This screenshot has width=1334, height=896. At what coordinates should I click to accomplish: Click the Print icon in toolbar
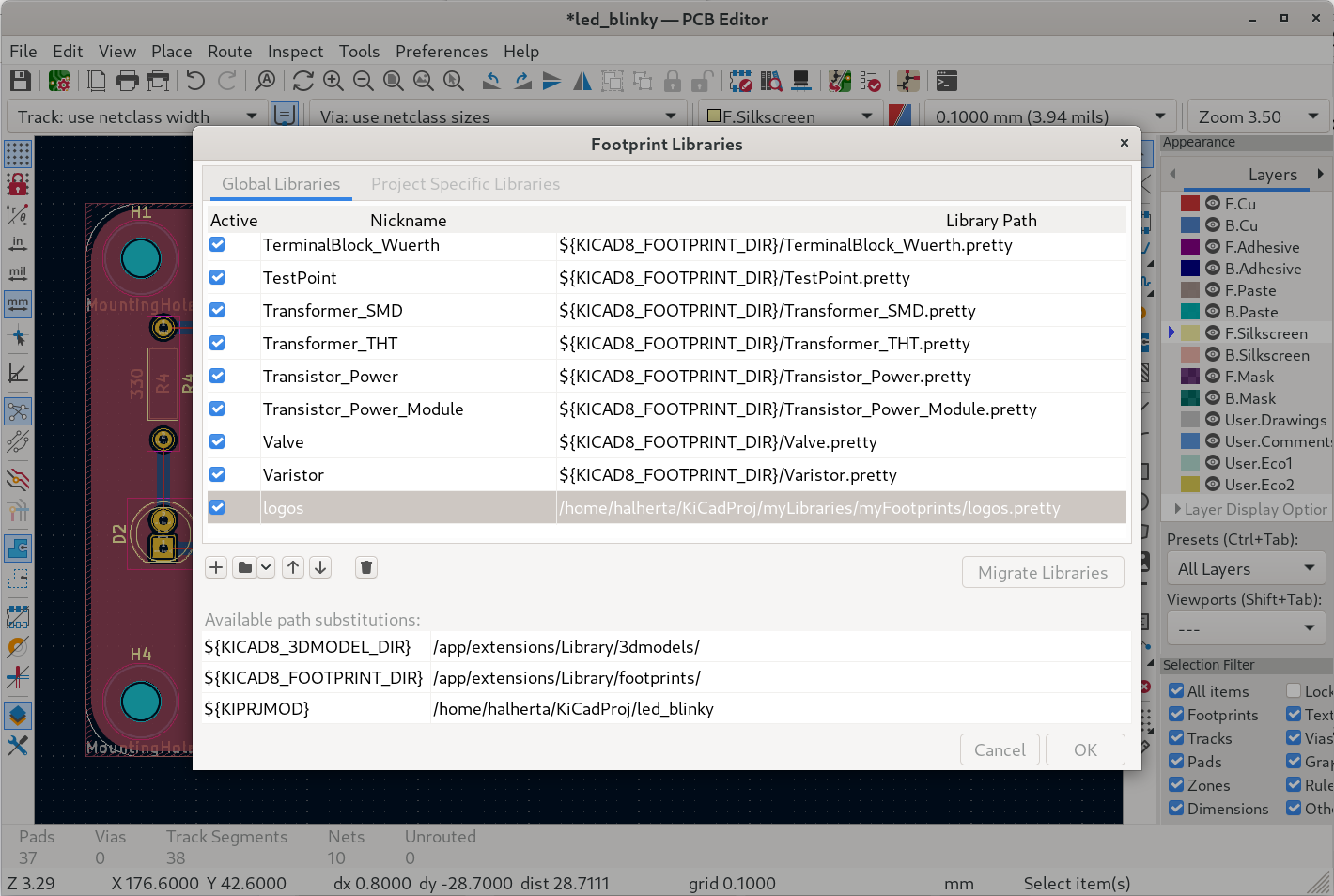point(127,82)
